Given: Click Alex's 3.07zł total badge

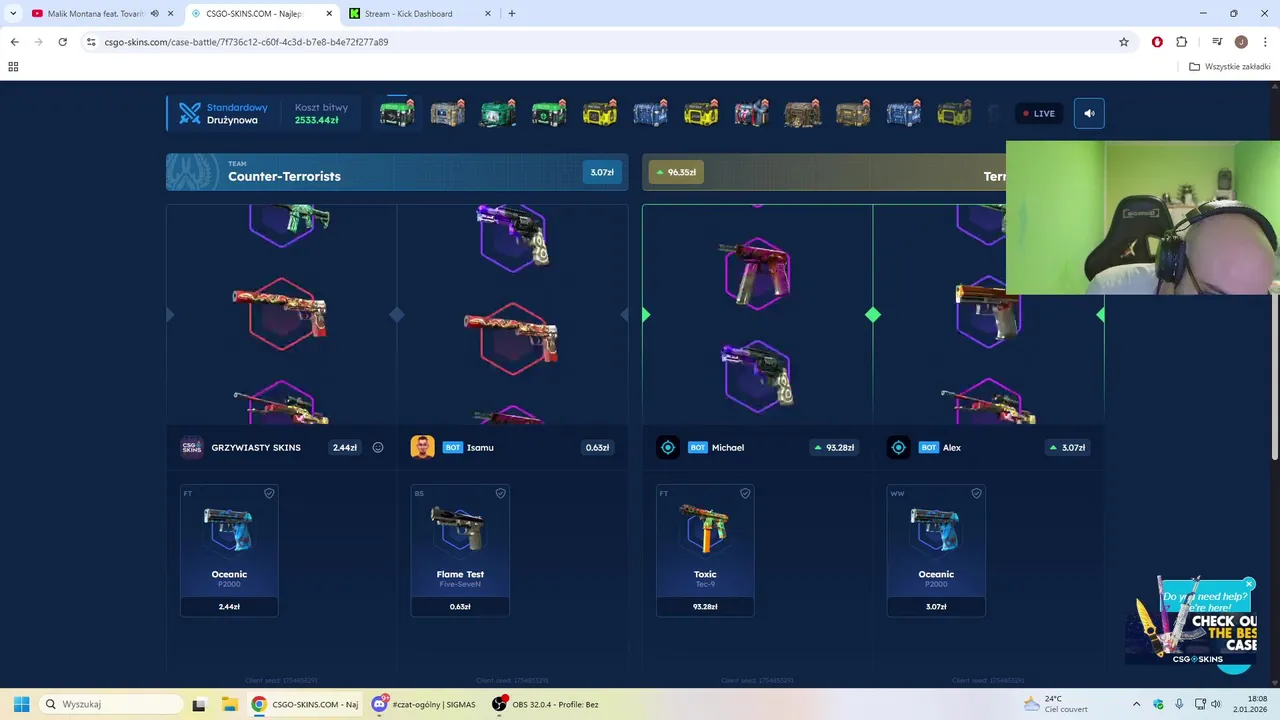Looking at the screenshot, I should pyautogui.click(x=1067, y=447).
